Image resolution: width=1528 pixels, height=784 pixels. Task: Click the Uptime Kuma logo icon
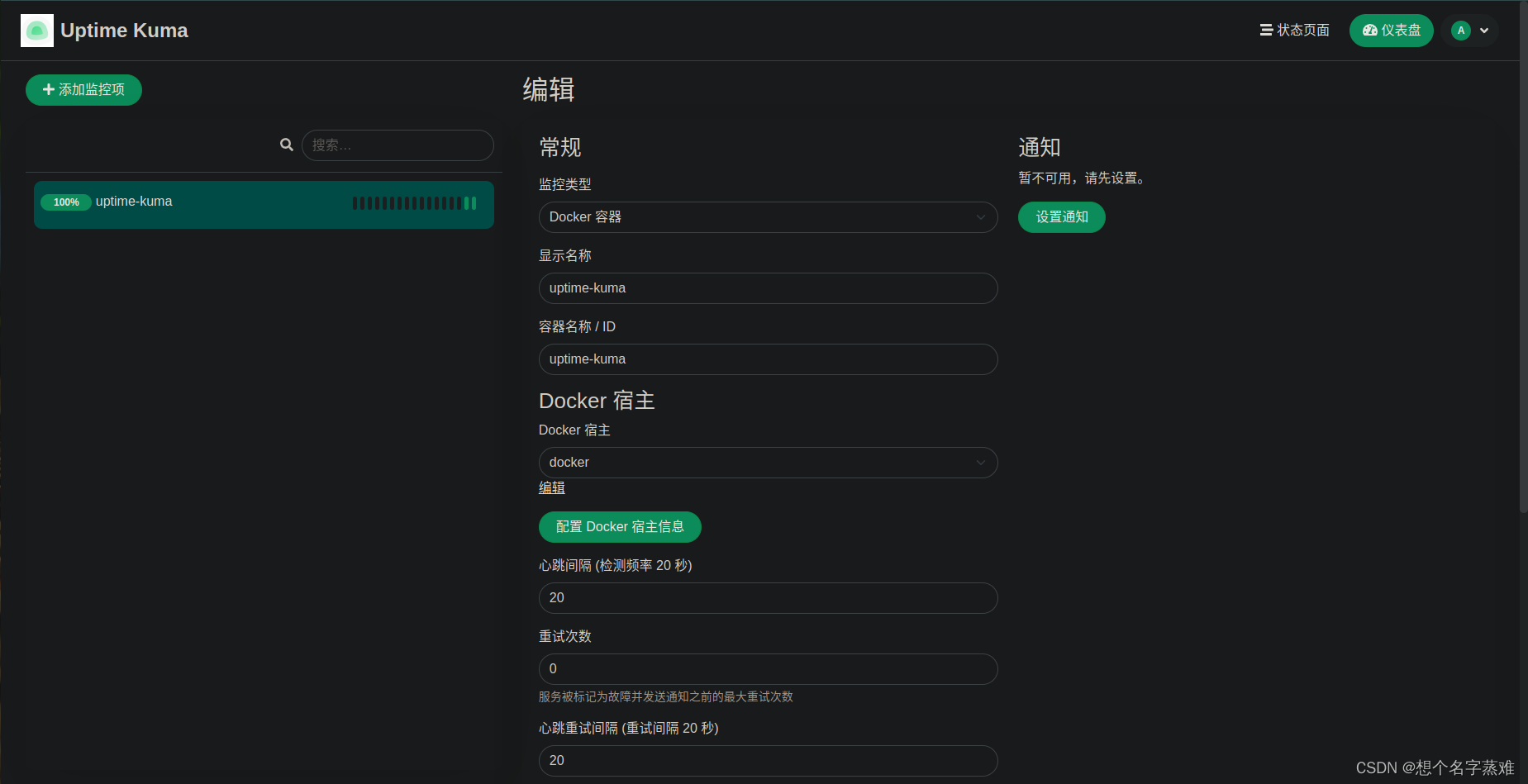click(36, 30)
